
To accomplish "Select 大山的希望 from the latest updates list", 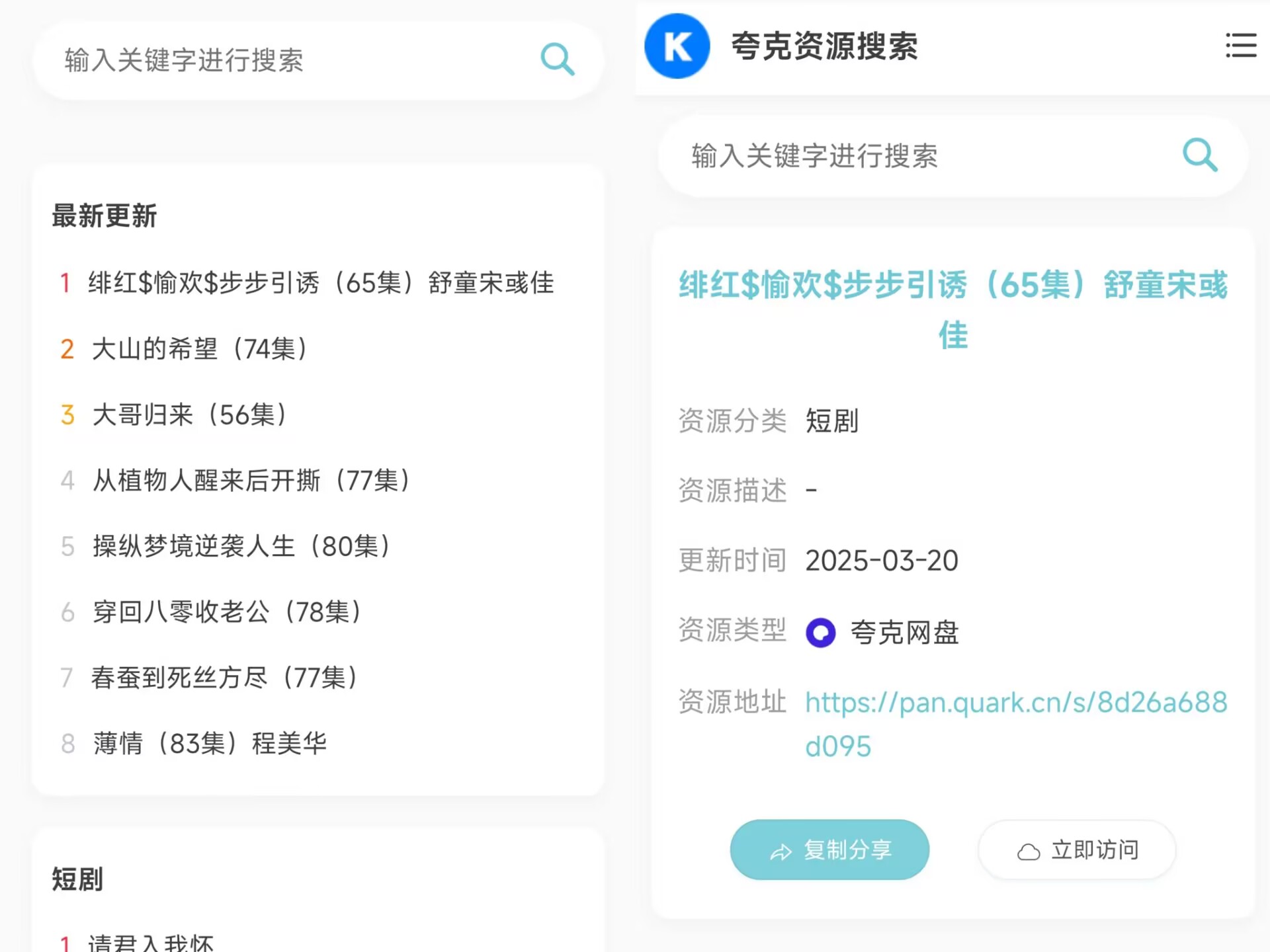I will pyautogui.click(x=198, y=349).
